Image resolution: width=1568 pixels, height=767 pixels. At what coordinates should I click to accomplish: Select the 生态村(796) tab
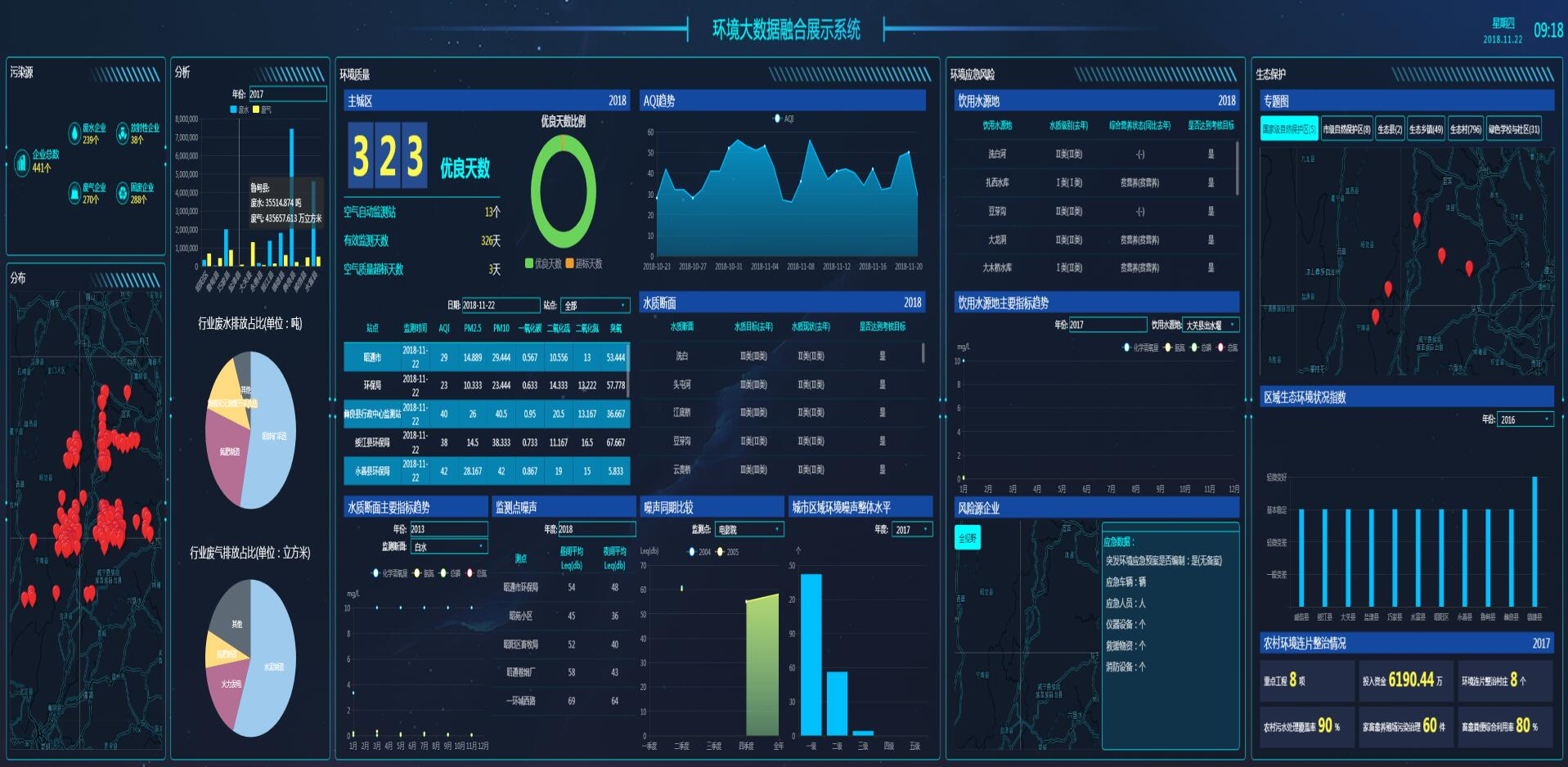[1465, 129]
